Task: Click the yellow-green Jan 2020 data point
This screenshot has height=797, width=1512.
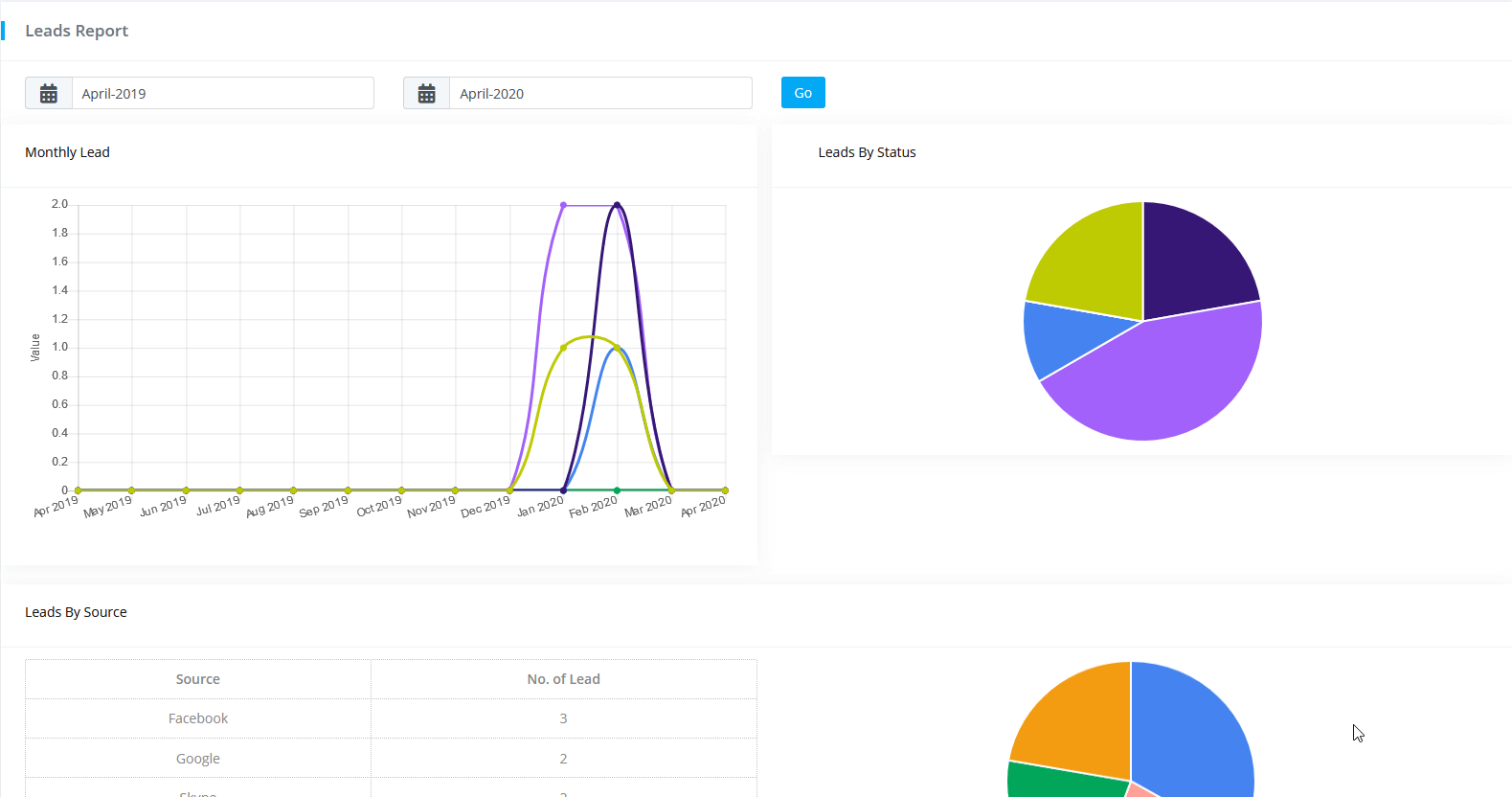Action: coord(563,348)
